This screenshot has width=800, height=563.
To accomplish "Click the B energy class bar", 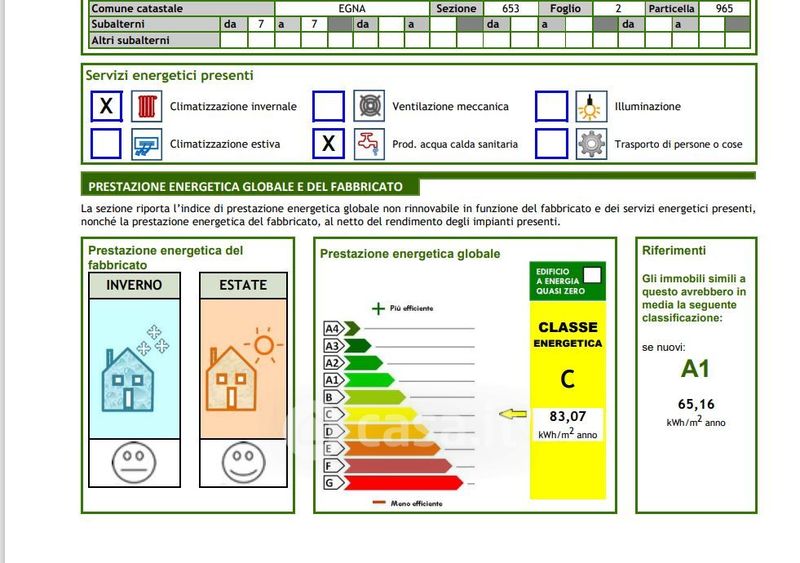I will coord(375,397).
